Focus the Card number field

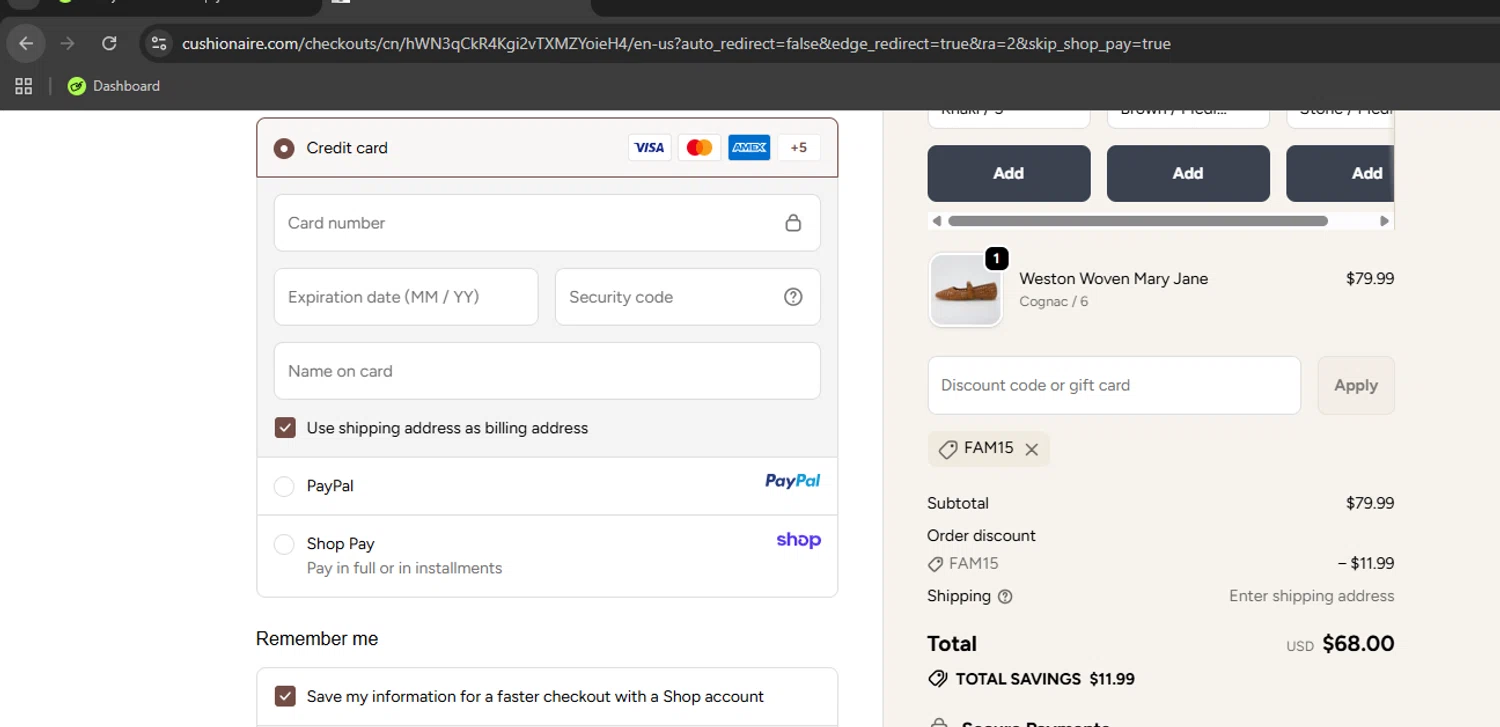click(547, 223)
